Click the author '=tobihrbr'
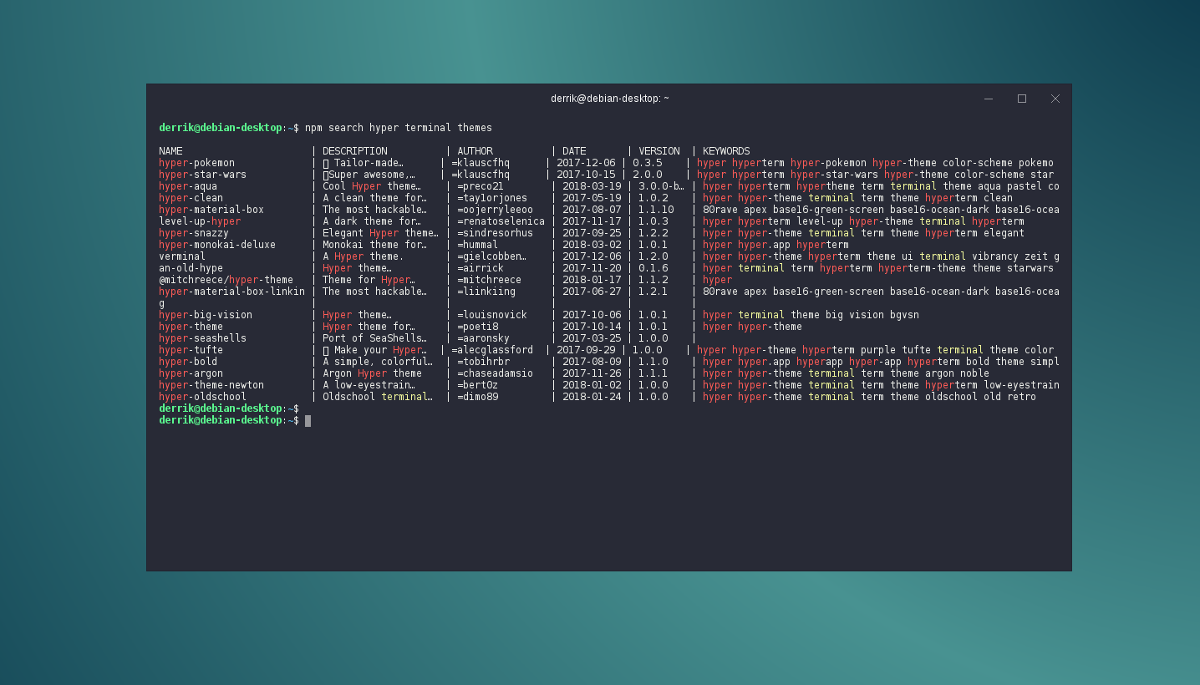 click(x=483, y=362)
